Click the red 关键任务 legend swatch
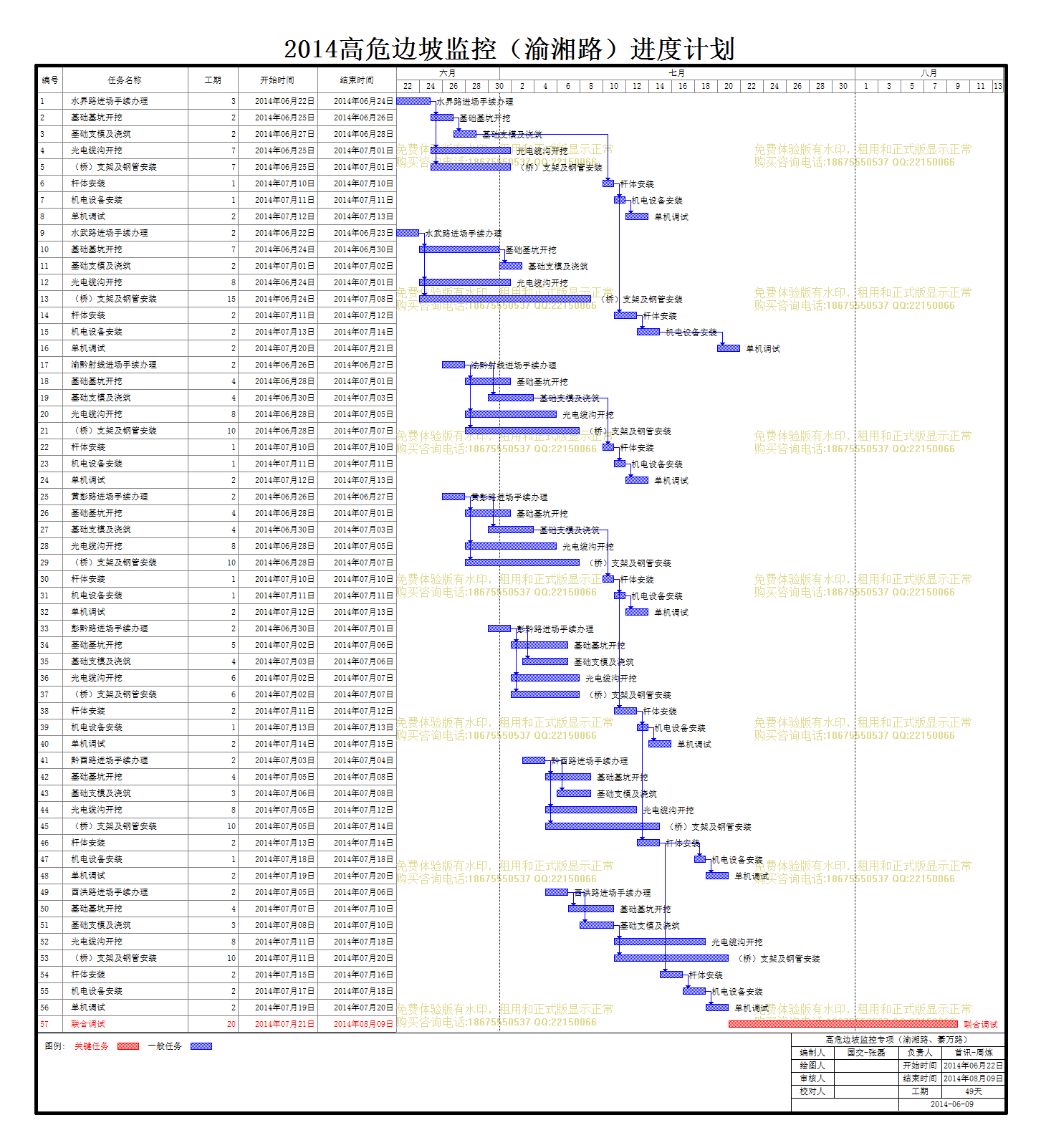Image resolution: width=1041 pixels, height=1148 pixels. (128, 1046)
